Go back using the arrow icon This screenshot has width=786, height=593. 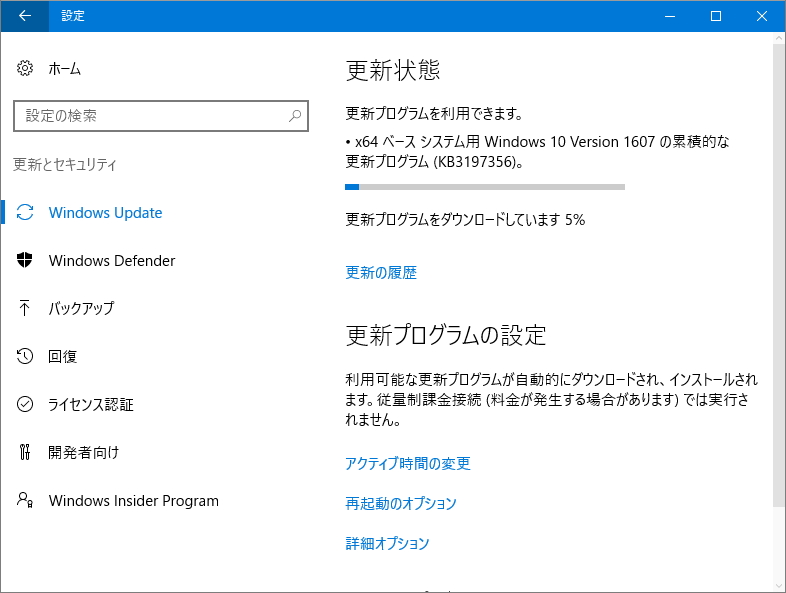[25, 16]
